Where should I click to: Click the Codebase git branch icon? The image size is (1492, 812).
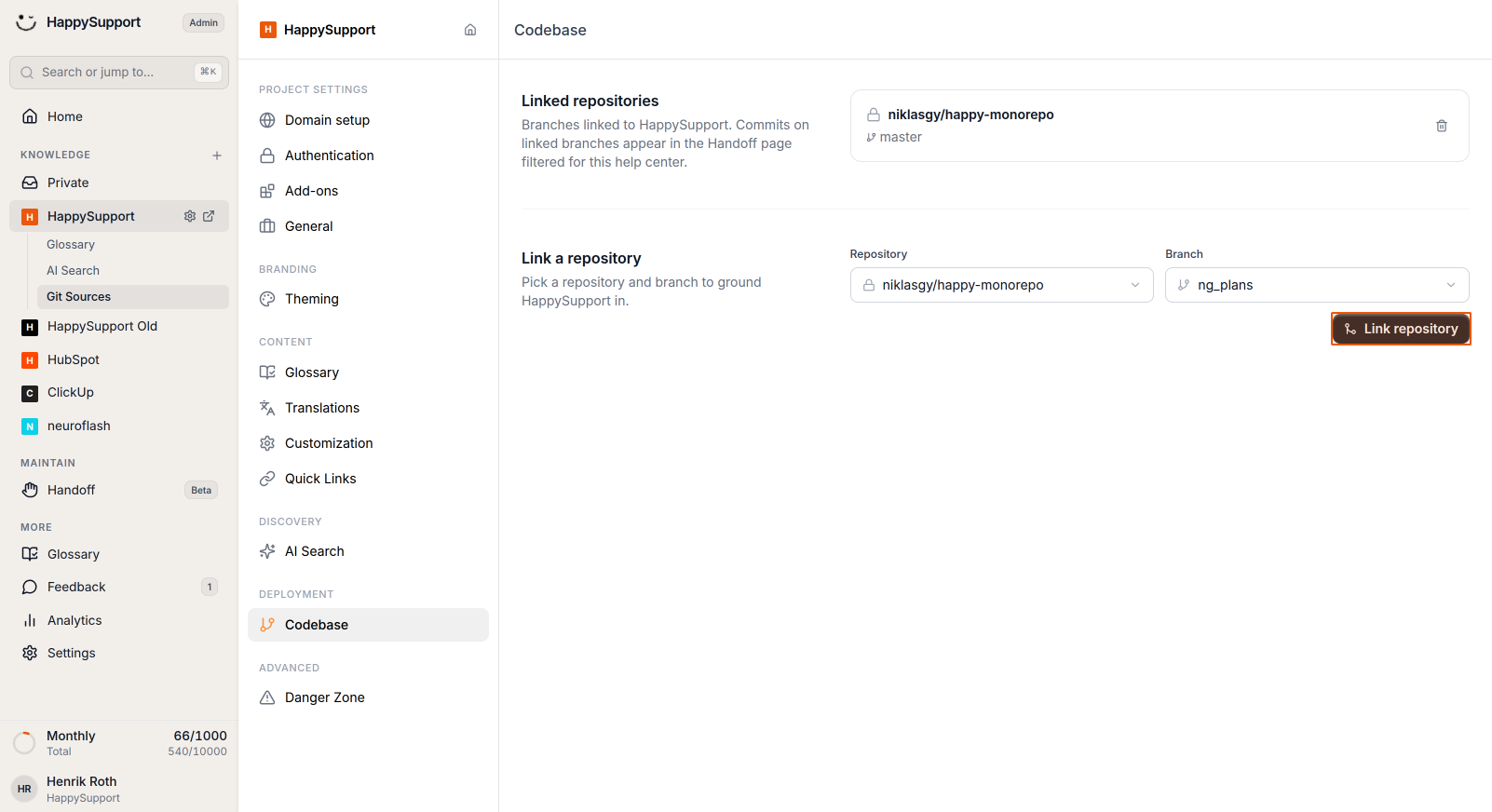(267, 625)
